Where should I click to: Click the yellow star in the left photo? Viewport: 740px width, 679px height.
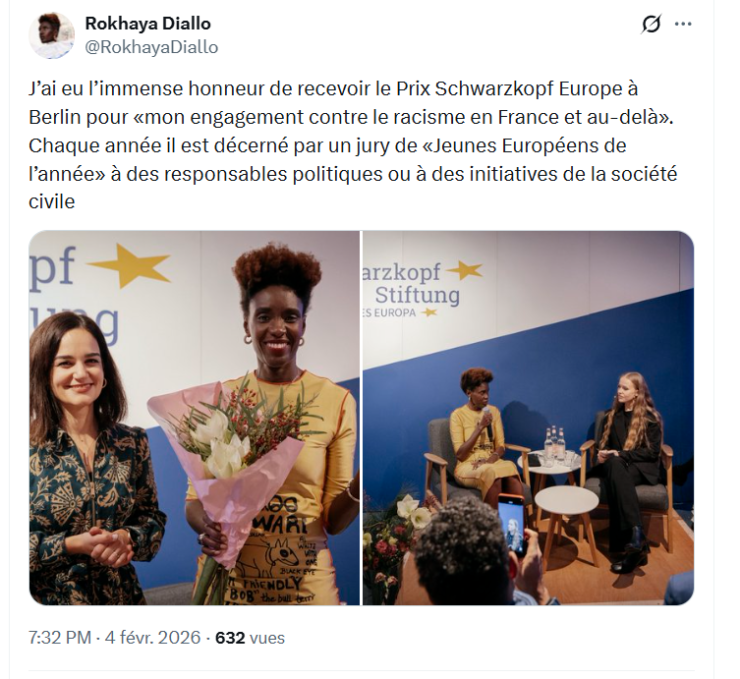click(129, 265)
